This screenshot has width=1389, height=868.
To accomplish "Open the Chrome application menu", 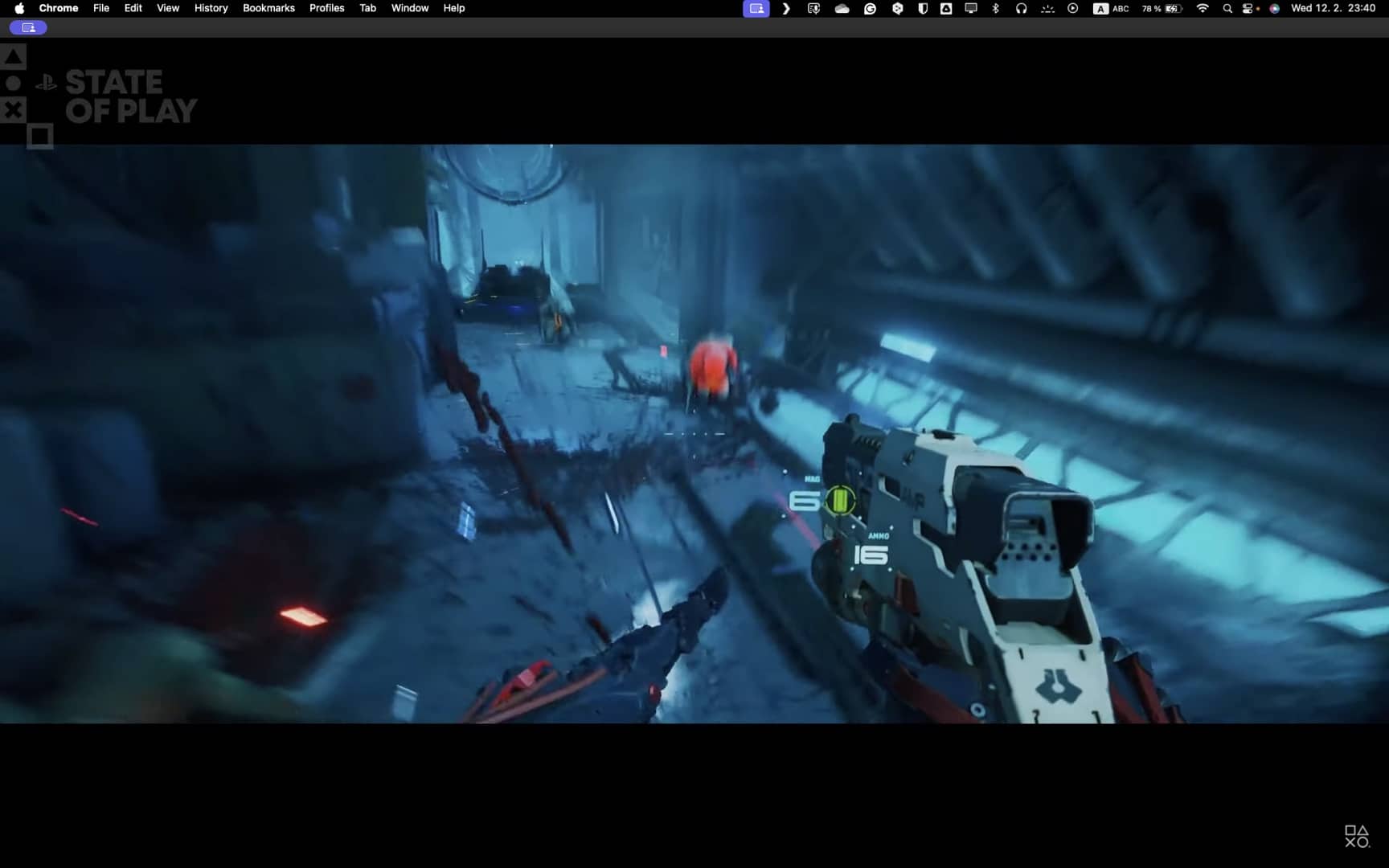I will [59, 8].
